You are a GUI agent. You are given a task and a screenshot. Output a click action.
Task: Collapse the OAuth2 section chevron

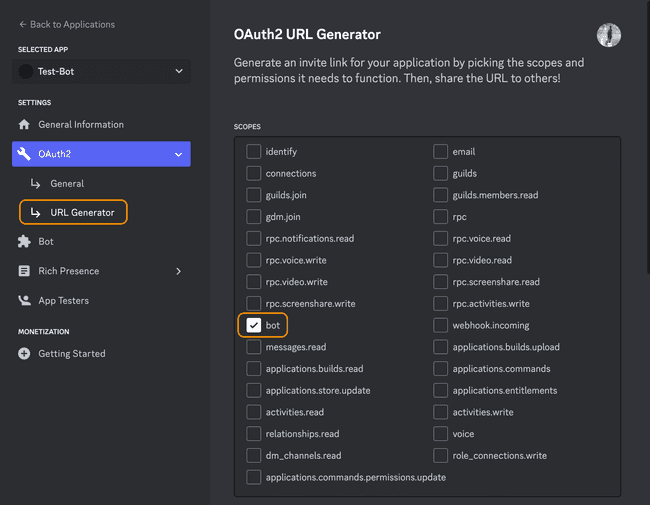pyautogui.click(x=179, y=154)
